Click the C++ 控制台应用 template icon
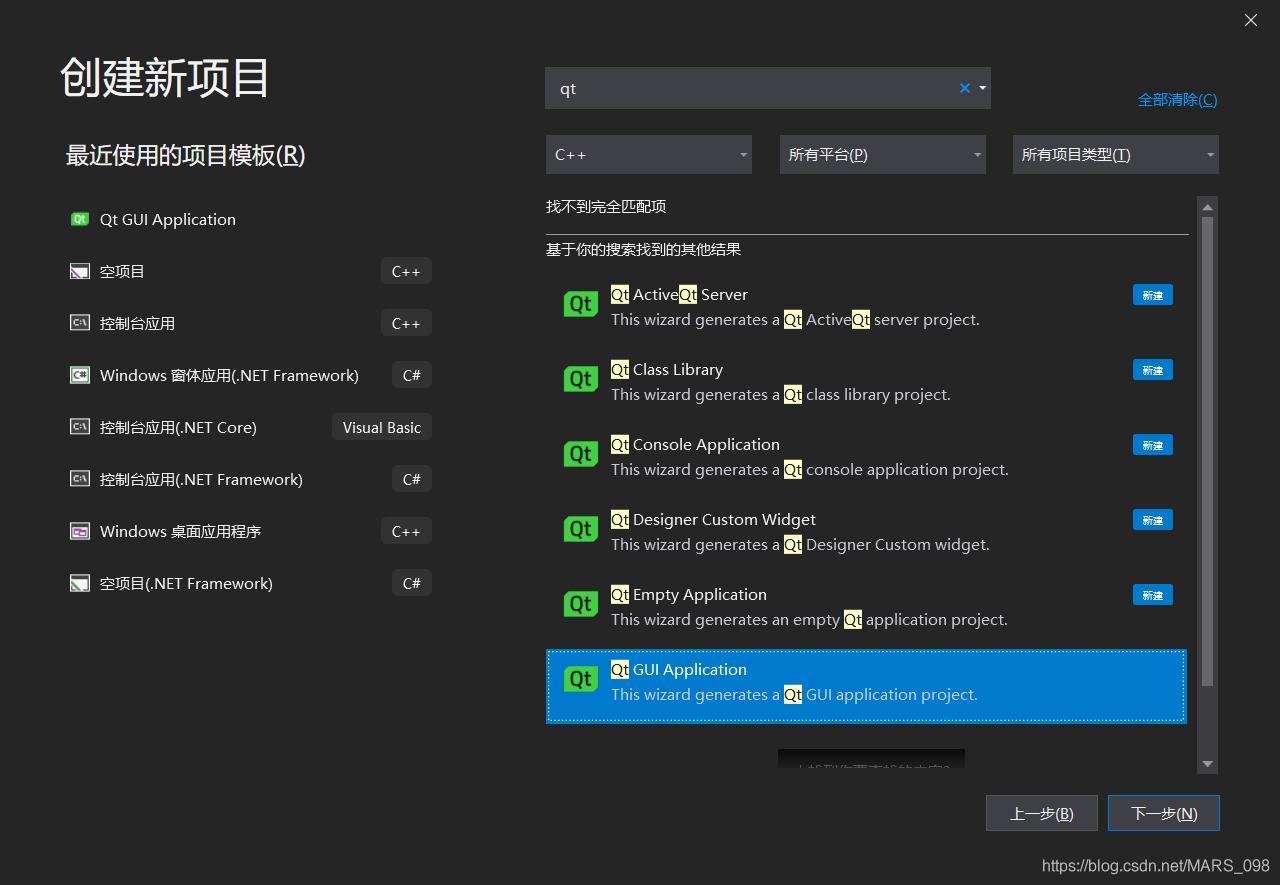This screenshot has width=1280, height=885. (x=80, y=323)
